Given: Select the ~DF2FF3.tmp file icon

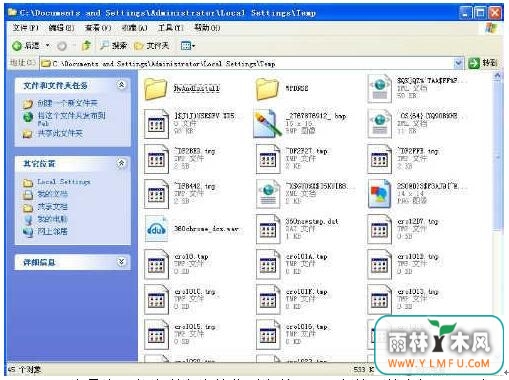Looking at the screenshot, I should click(379, 159).
